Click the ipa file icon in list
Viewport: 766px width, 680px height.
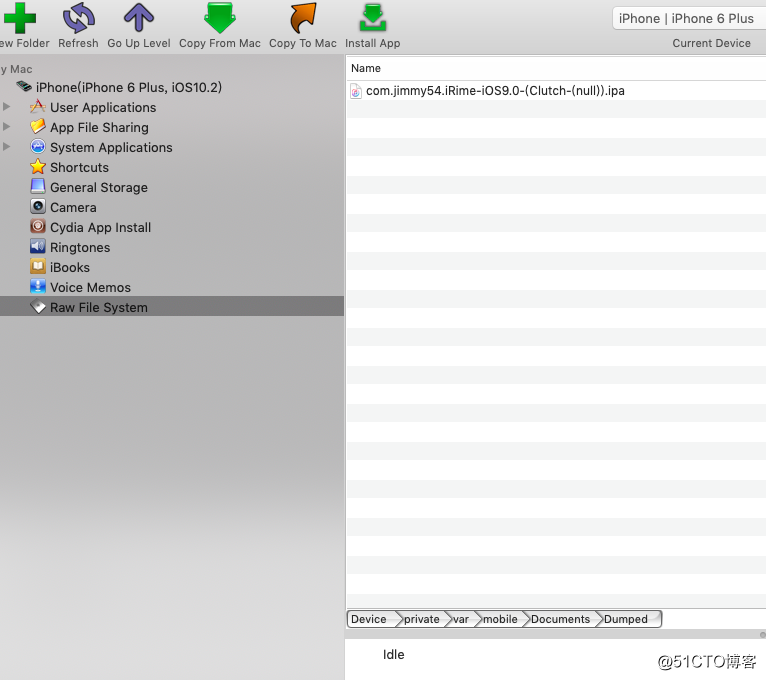point(356,91)
